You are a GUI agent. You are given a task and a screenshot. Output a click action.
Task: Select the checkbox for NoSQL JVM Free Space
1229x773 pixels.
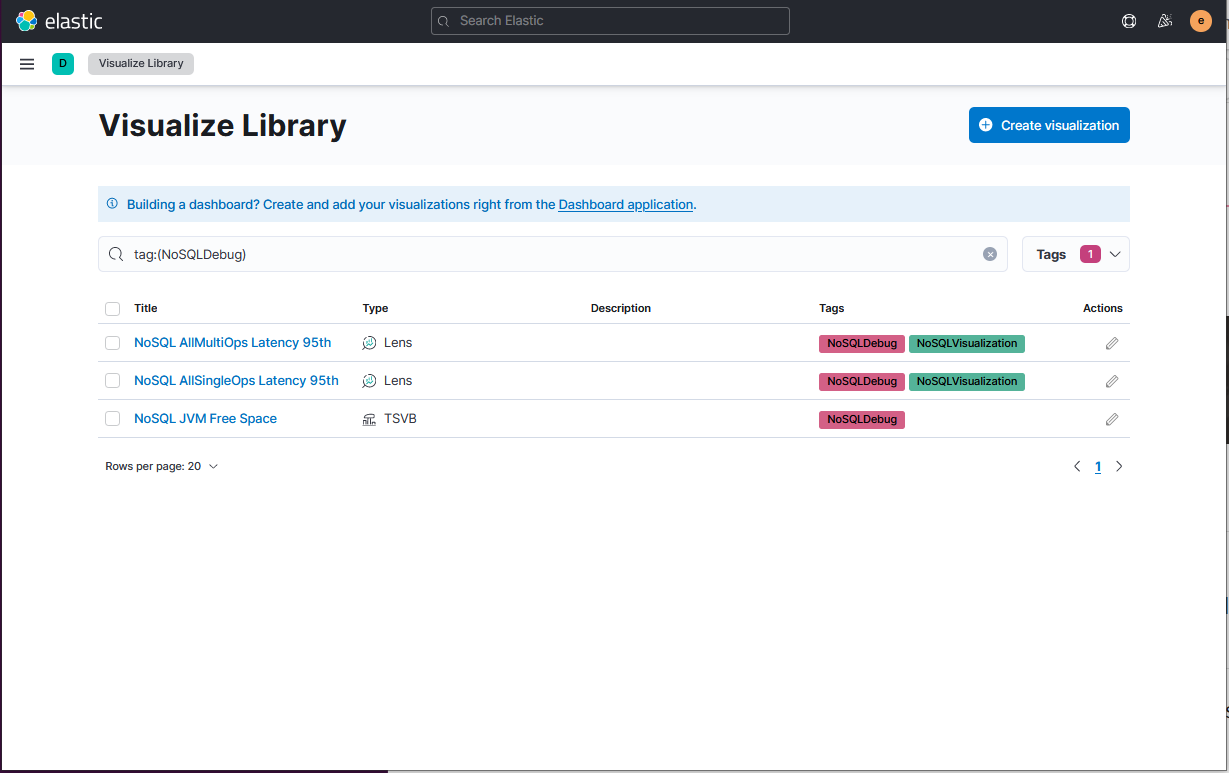(112, 418)
